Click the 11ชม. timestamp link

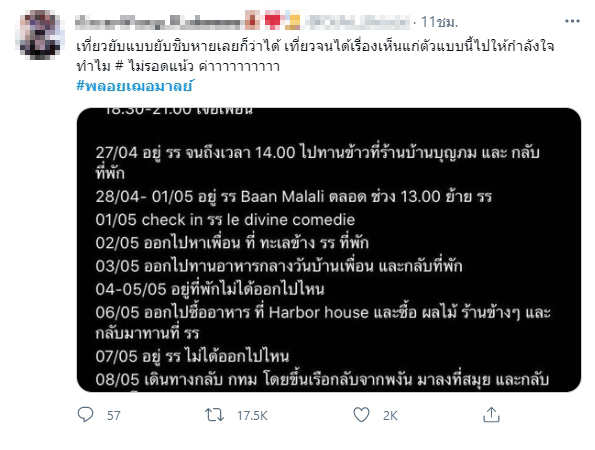point(439,22)
